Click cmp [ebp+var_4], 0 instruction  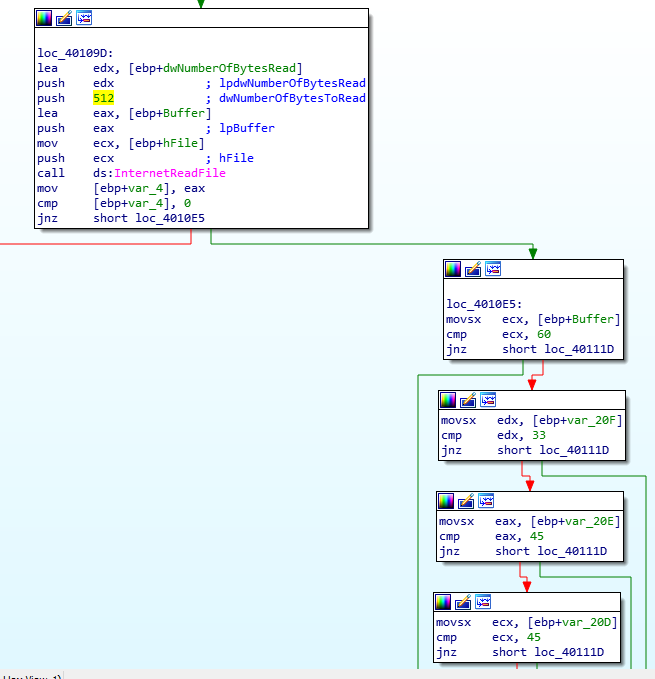(x=114, y=203)
